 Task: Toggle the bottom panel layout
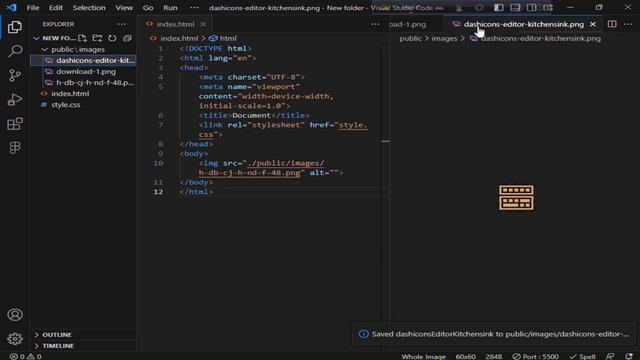coord(515,7)
